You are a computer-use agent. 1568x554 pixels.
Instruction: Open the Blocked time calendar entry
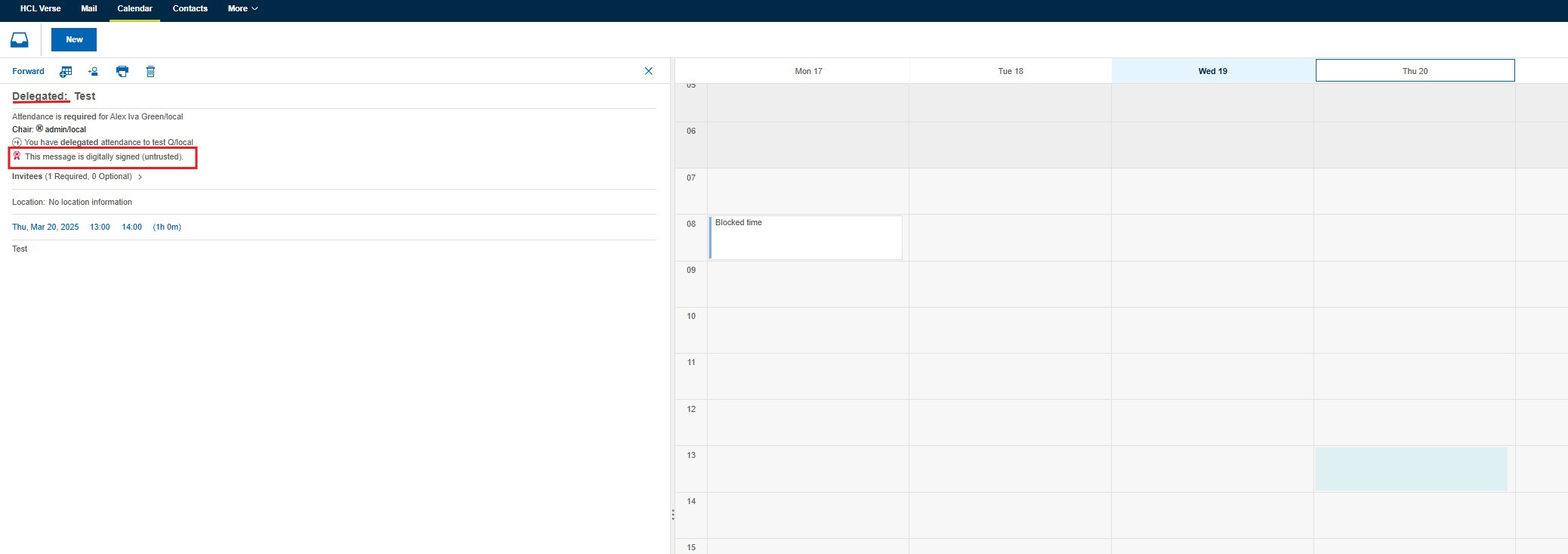[806, 237]
